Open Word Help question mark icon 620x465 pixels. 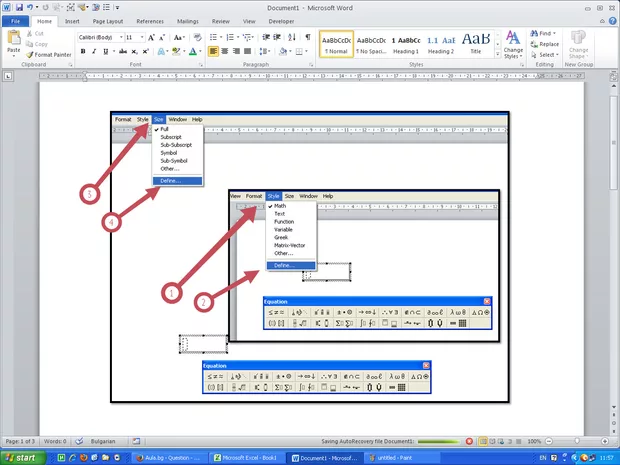(x=613, y=21)
